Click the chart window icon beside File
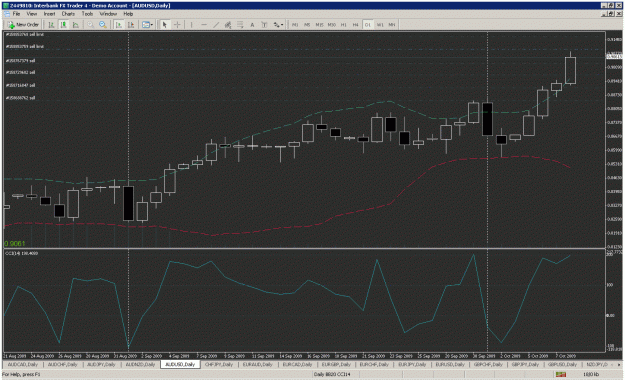625x380 pixels. pyautogui.click(x=6, y=14)
